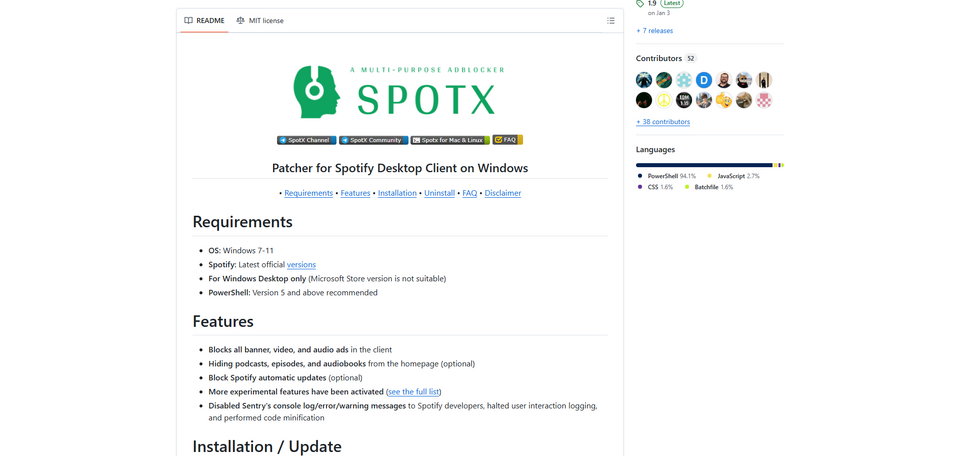Open the MIT license tab
Screen dimensions: 960x456
point(260,20)
